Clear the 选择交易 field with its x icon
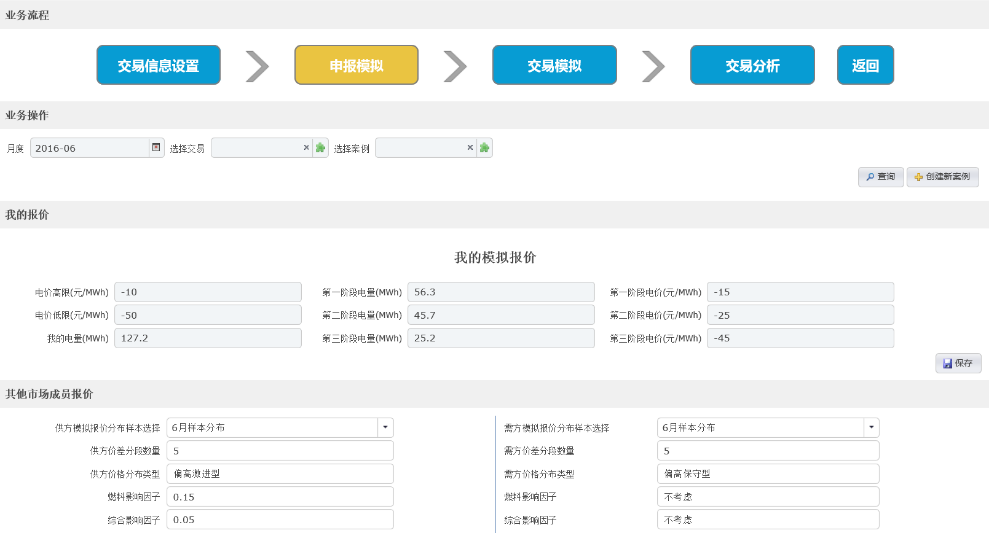Viewport: 989px width, 533px height. pos(306,148)
